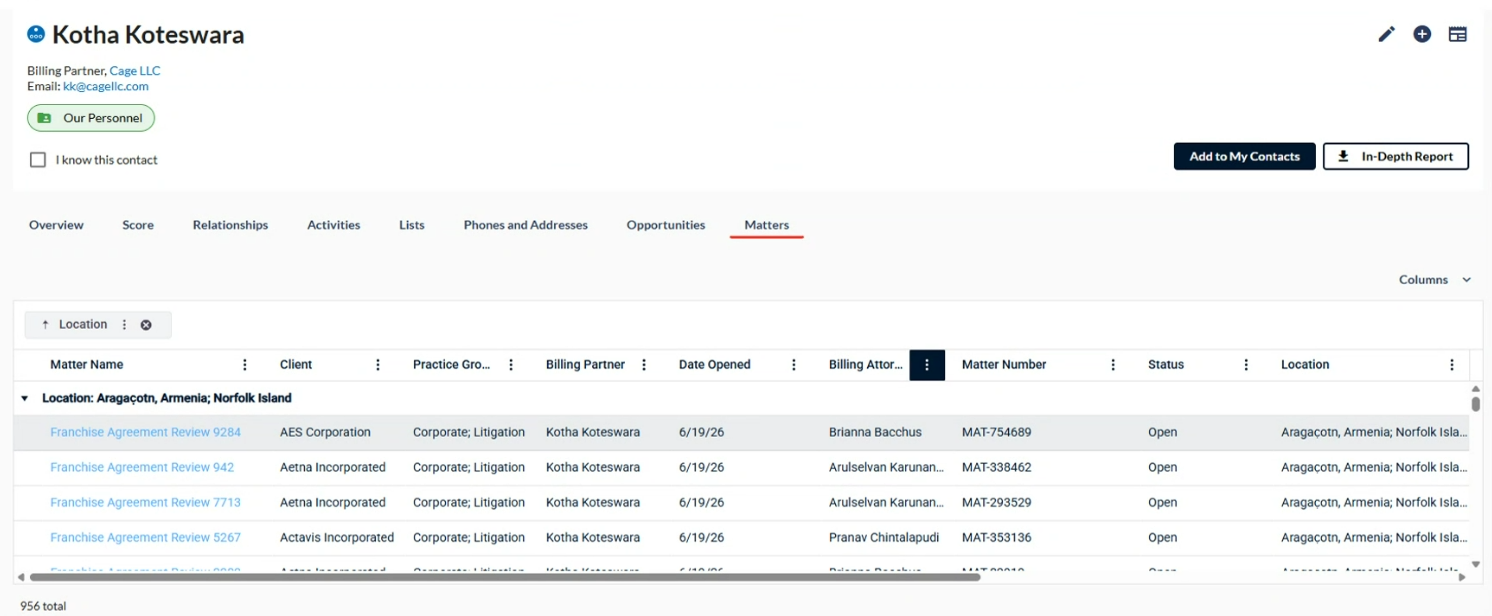Open the Activities tab

(333, 225)
